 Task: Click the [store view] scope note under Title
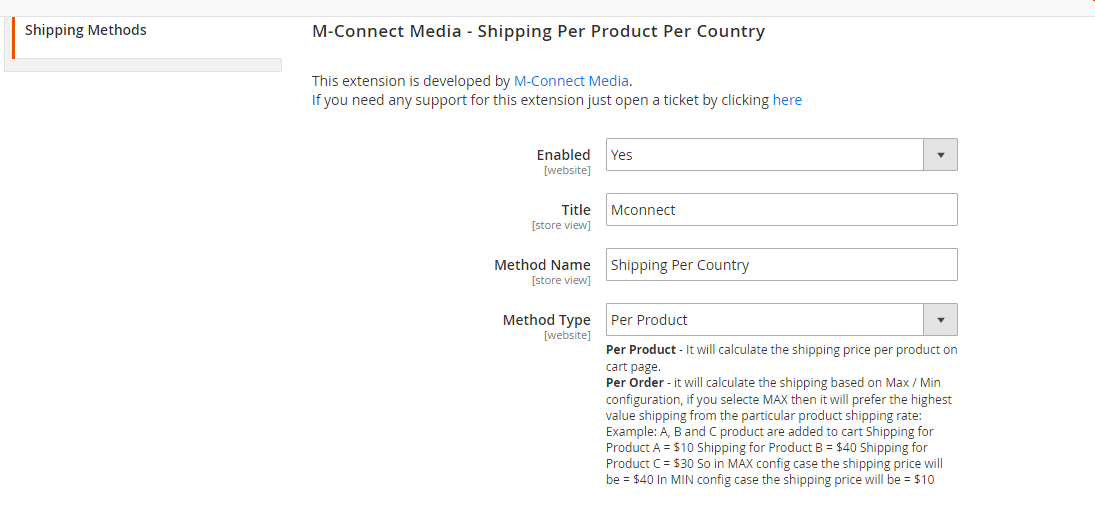(561, 226)
